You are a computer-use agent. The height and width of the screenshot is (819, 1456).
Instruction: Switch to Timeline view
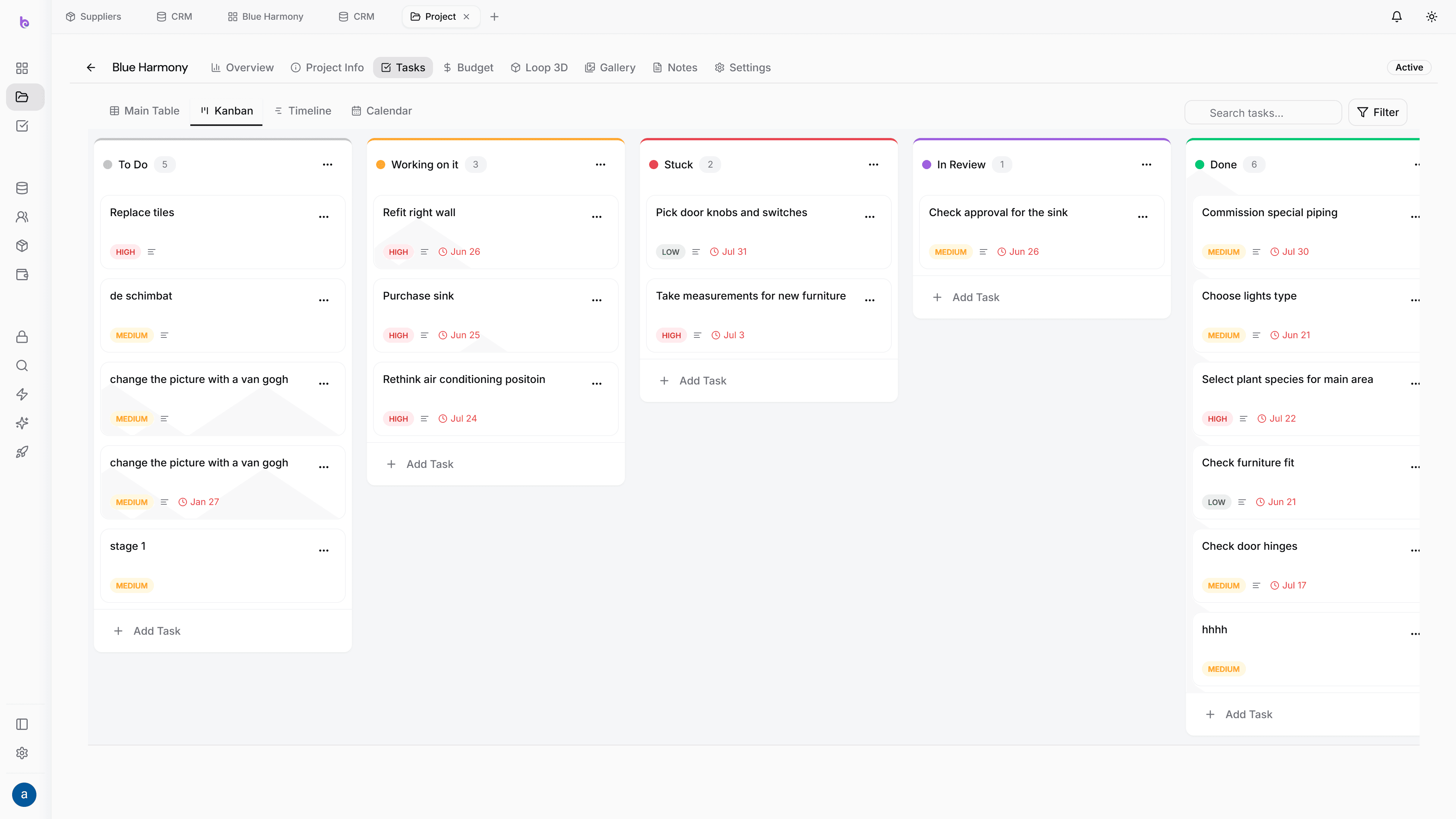coord(303,111)
